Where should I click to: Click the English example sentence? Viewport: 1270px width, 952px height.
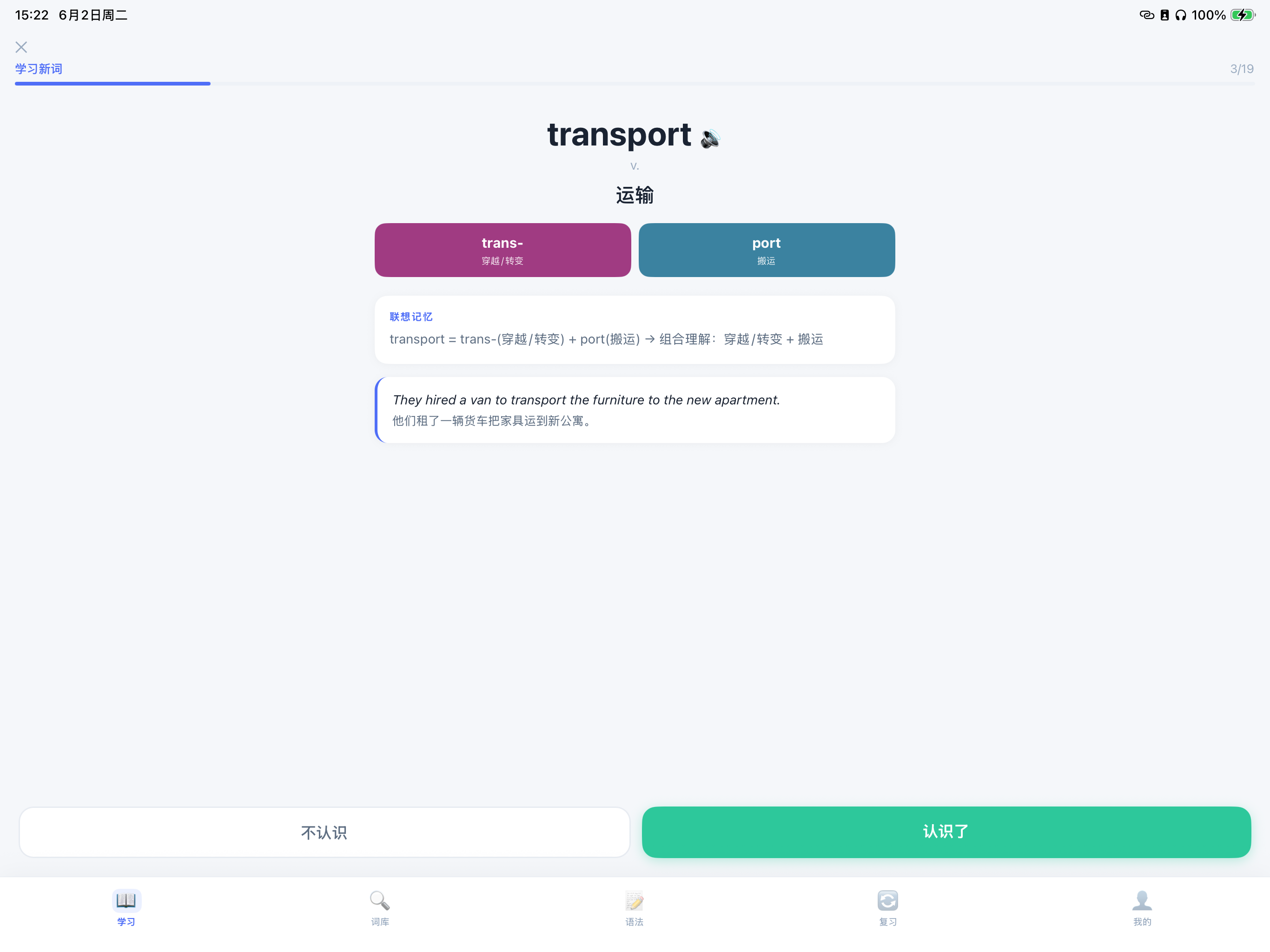coord(586,400)
